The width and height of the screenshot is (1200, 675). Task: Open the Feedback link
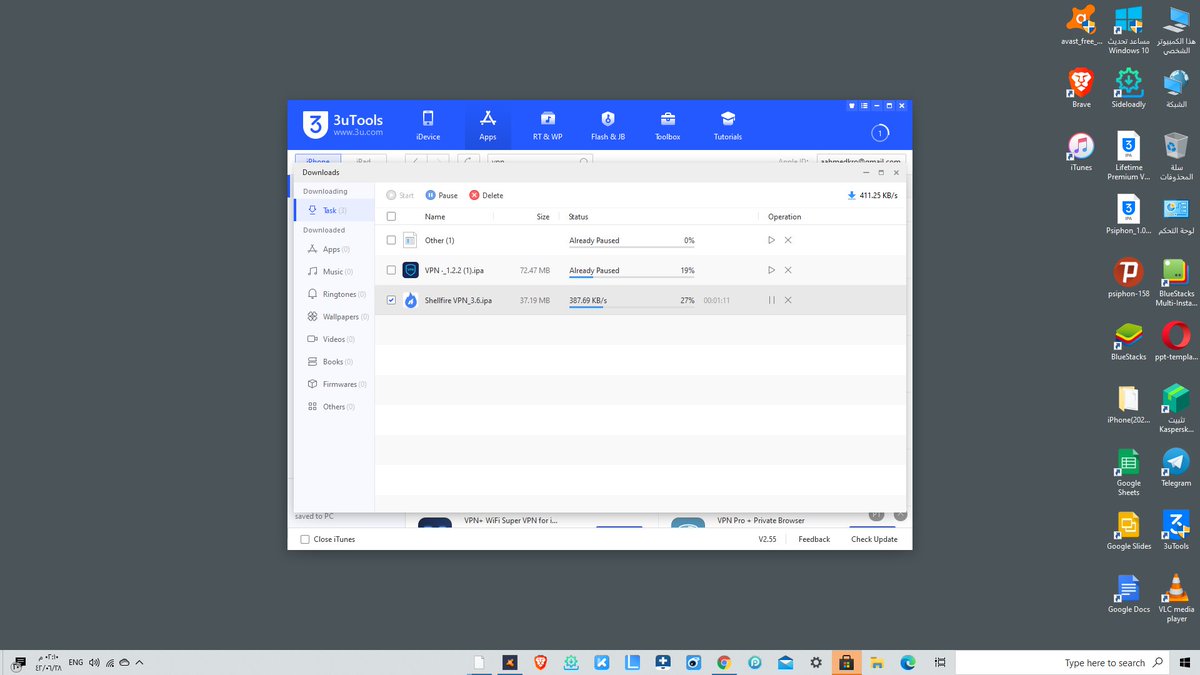tap(814, 539)
